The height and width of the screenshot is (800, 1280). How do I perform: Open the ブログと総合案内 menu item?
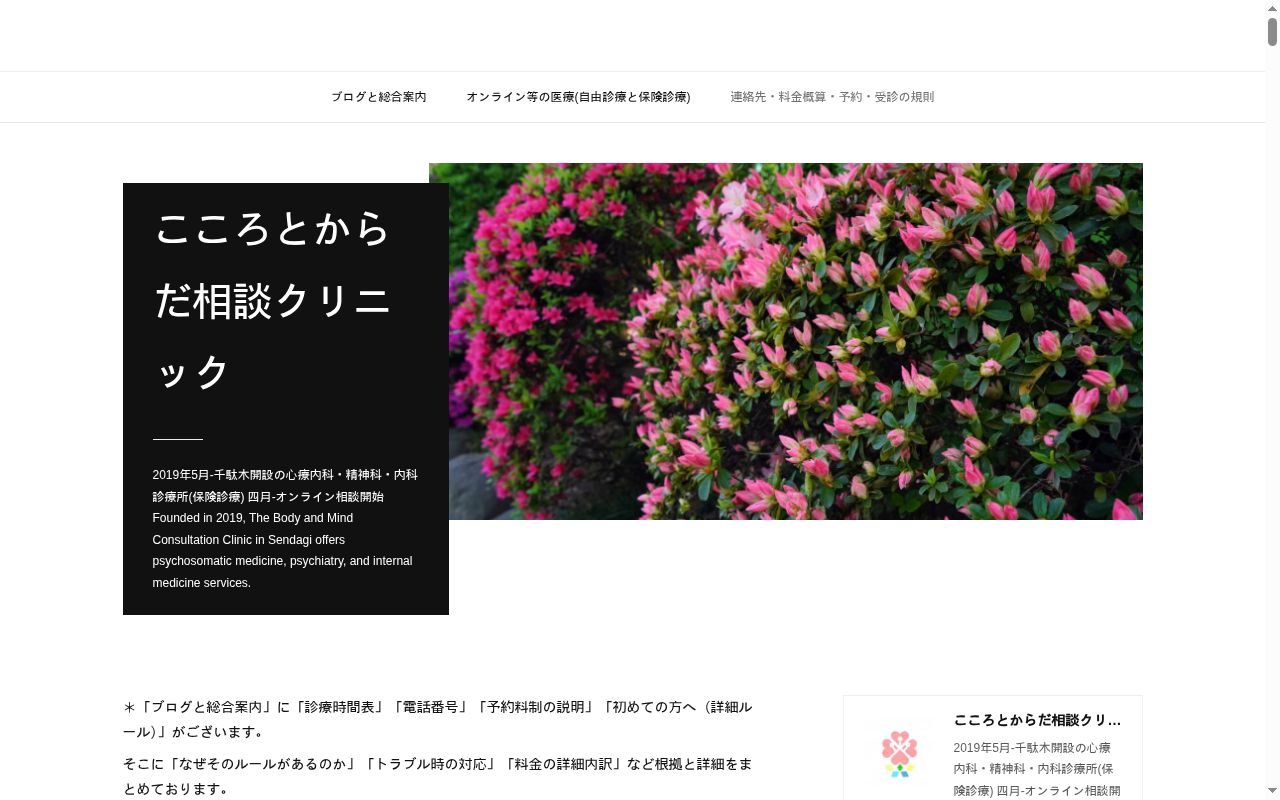379,97
